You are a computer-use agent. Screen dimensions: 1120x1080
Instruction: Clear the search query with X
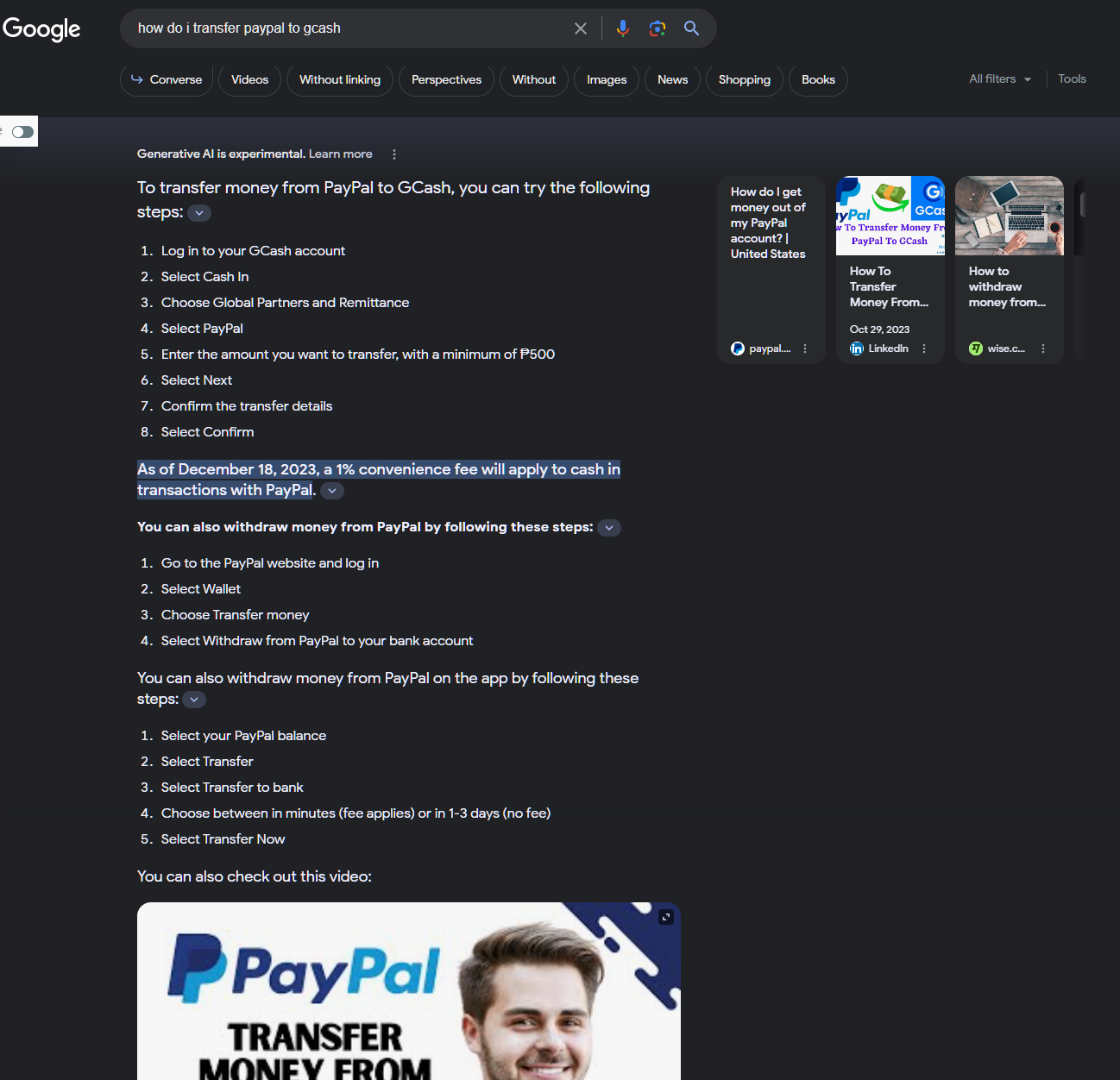pyautogui.click(x=581, y=28)
